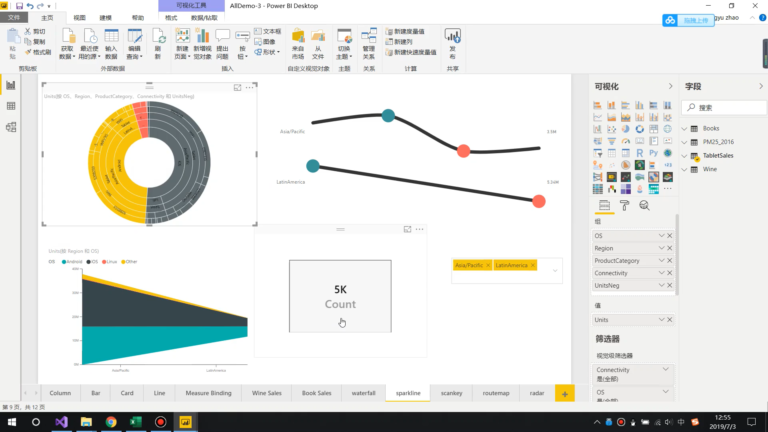768x432 pixels.
Task: Open the Model relationships view icon
Action: (x=11, y=127)
